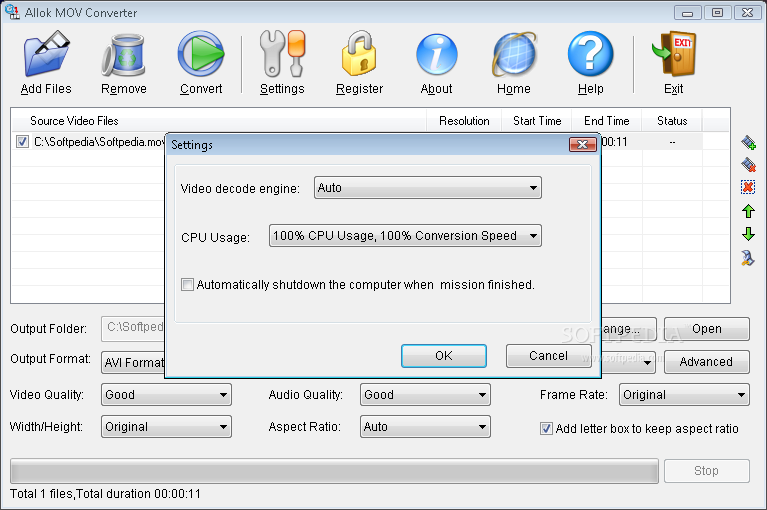767x510 pixels.
Task: Clear list with the red X side icon
Action: pos(748,187)
